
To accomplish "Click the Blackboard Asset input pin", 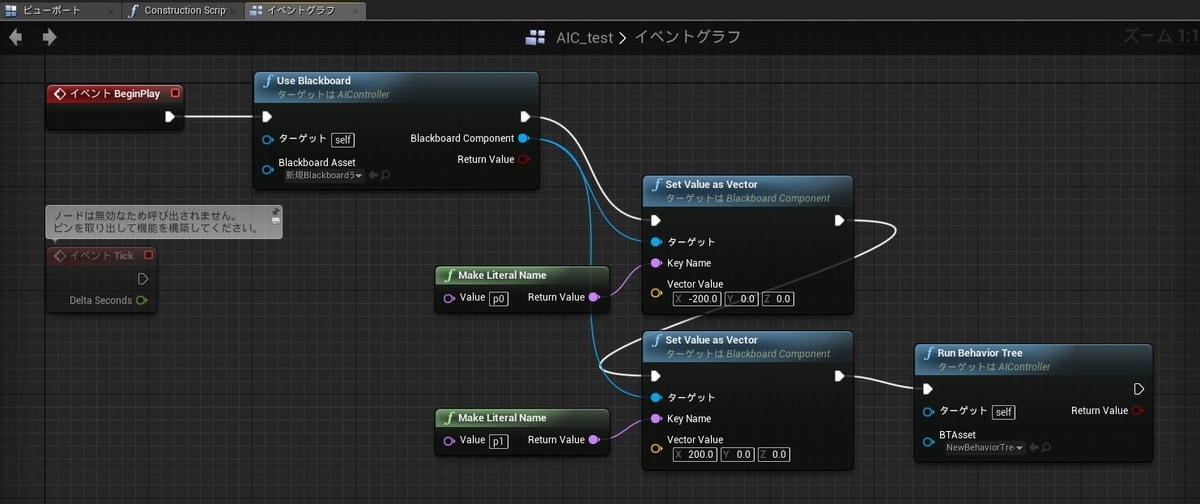I will 267,169.
